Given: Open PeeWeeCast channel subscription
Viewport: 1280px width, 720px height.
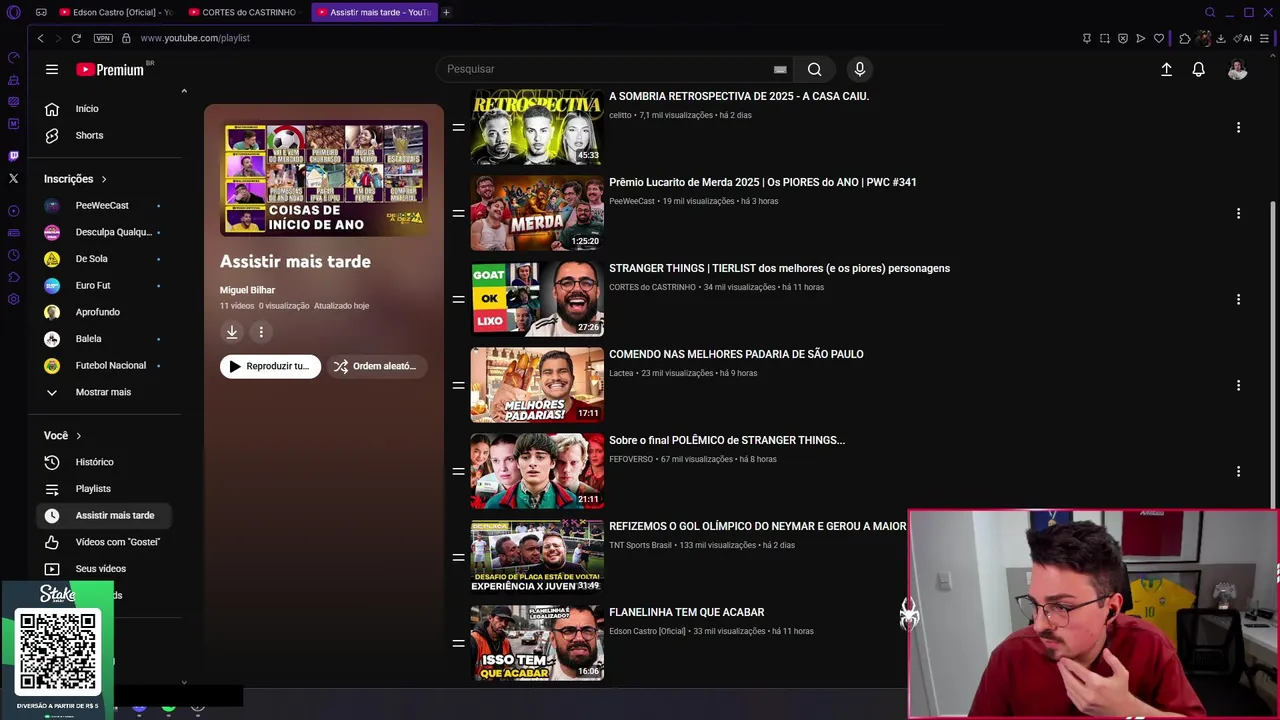Looking at the screenshot, I should (x=104, y=205).
